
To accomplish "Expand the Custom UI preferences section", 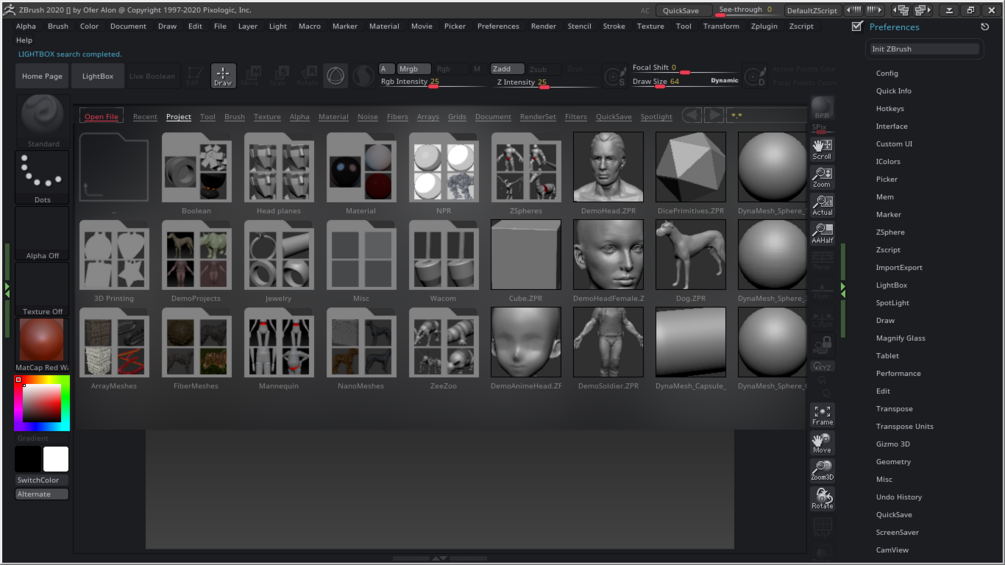I will [x=894, y=143].
